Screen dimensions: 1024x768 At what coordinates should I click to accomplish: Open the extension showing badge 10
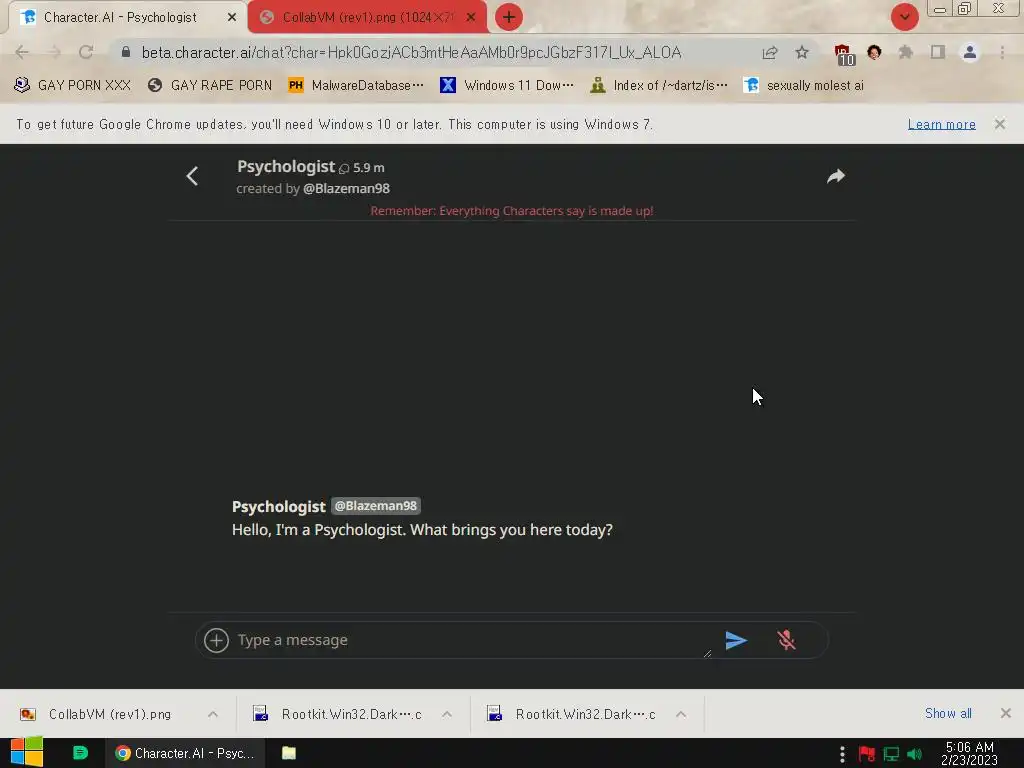[x=844, y=54]
